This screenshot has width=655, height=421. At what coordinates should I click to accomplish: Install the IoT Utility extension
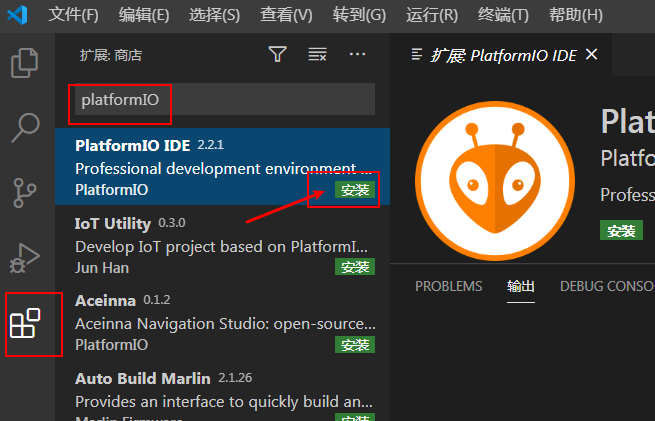tap(355, 267)
